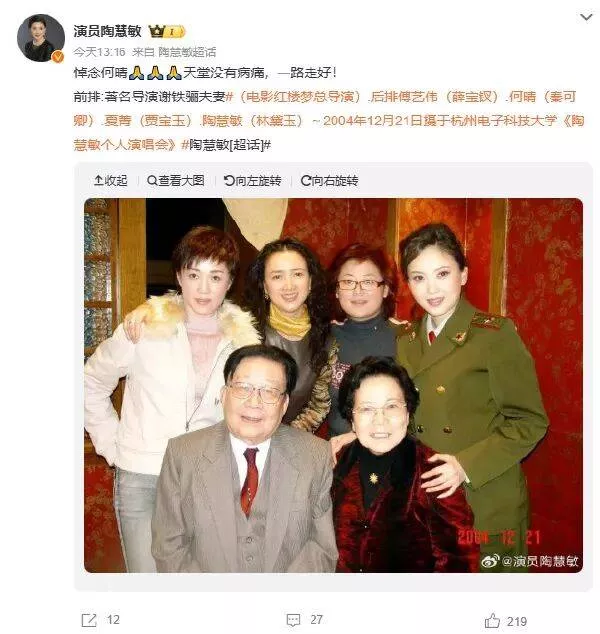600x634 pixels.
Task: Click the up-arrow collapse icon
Action: [98, 181]
